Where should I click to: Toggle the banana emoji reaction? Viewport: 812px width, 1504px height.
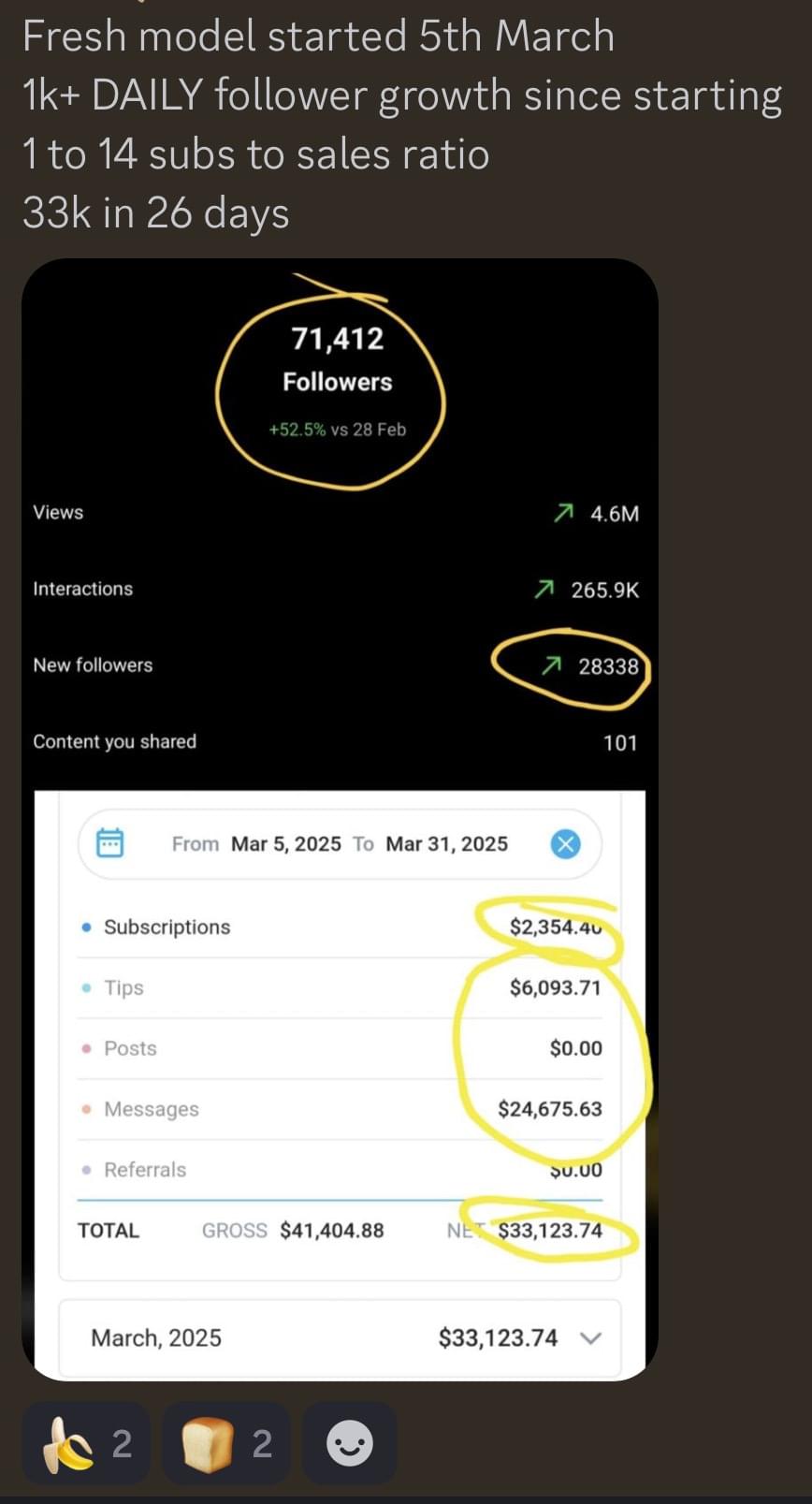tap(85, 1443)
